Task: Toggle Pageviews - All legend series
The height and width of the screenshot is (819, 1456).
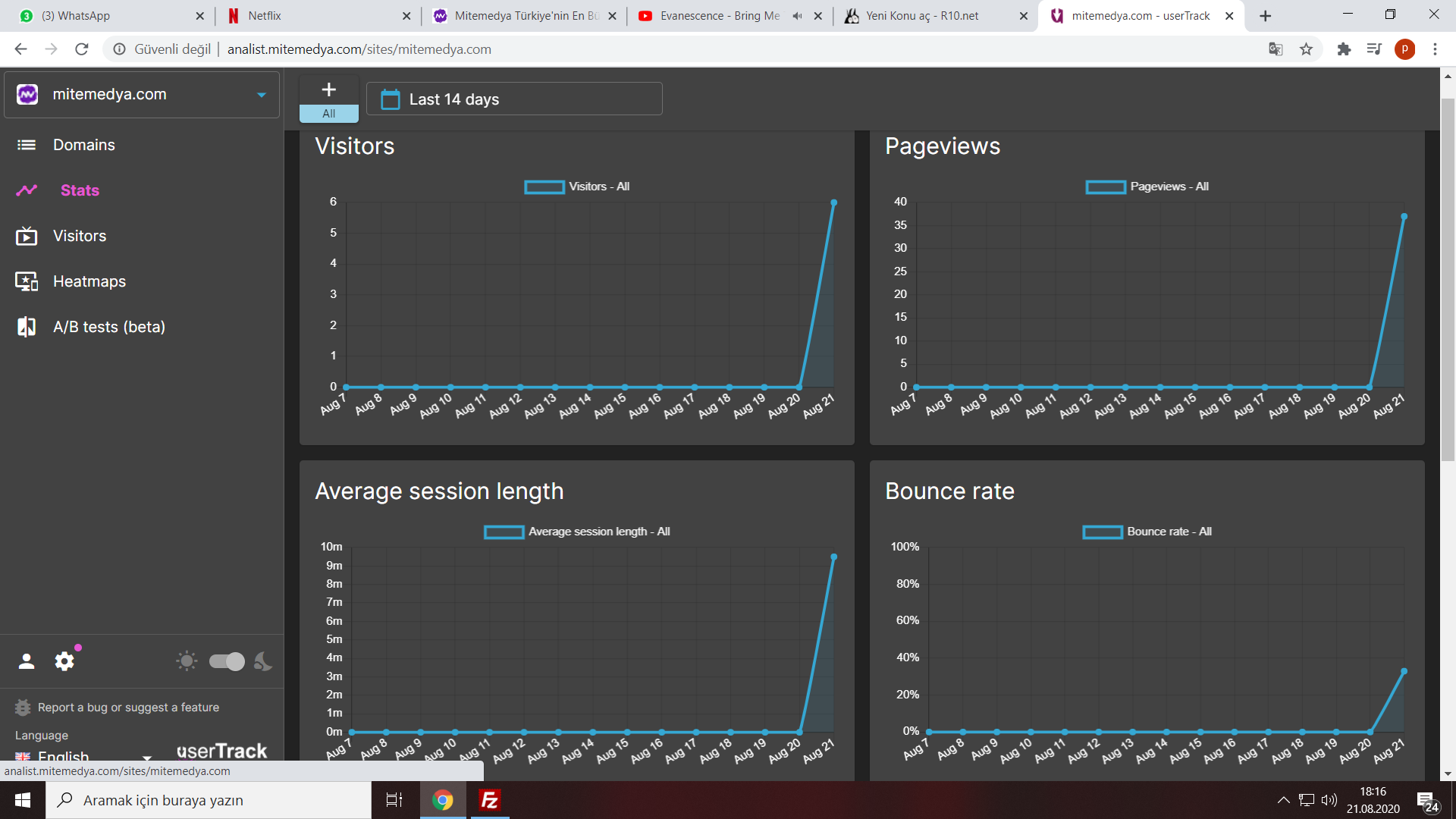Action: (x=1147, y=187)
